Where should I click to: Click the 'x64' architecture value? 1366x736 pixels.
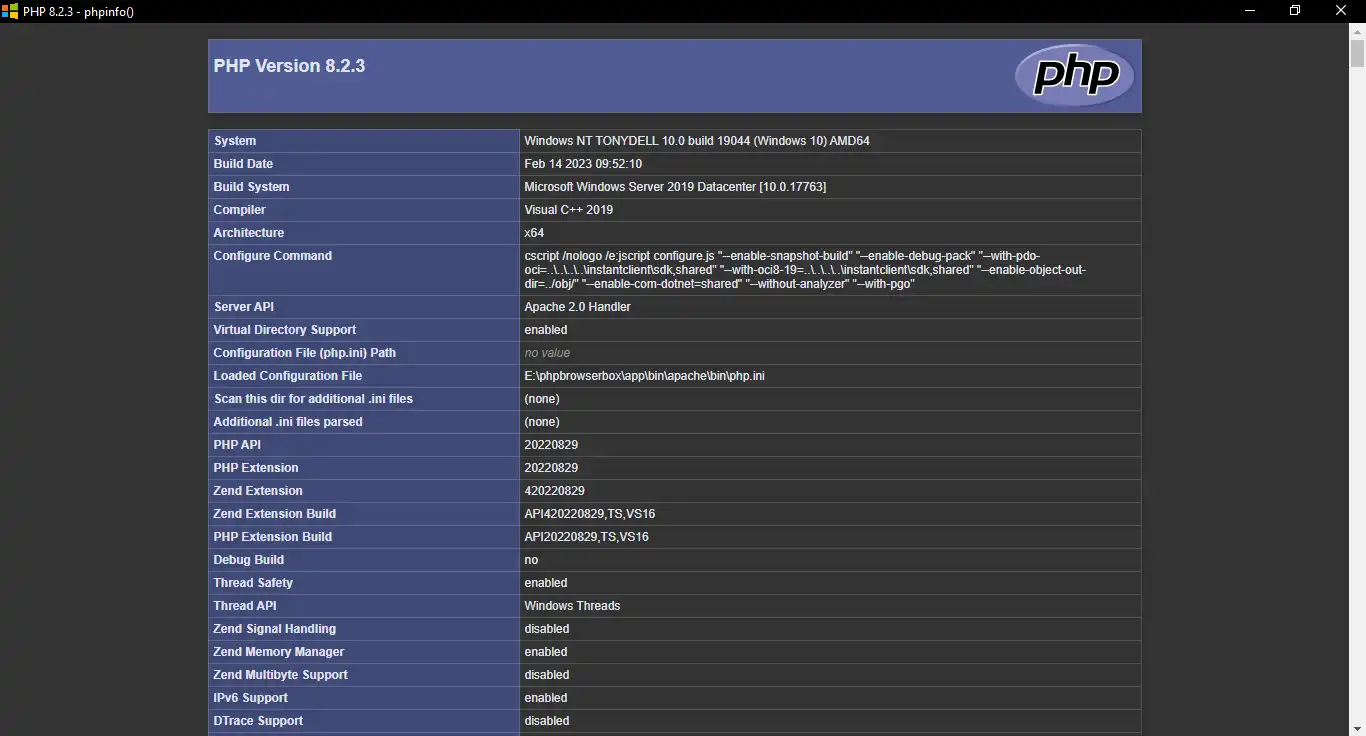coord(534,233)
